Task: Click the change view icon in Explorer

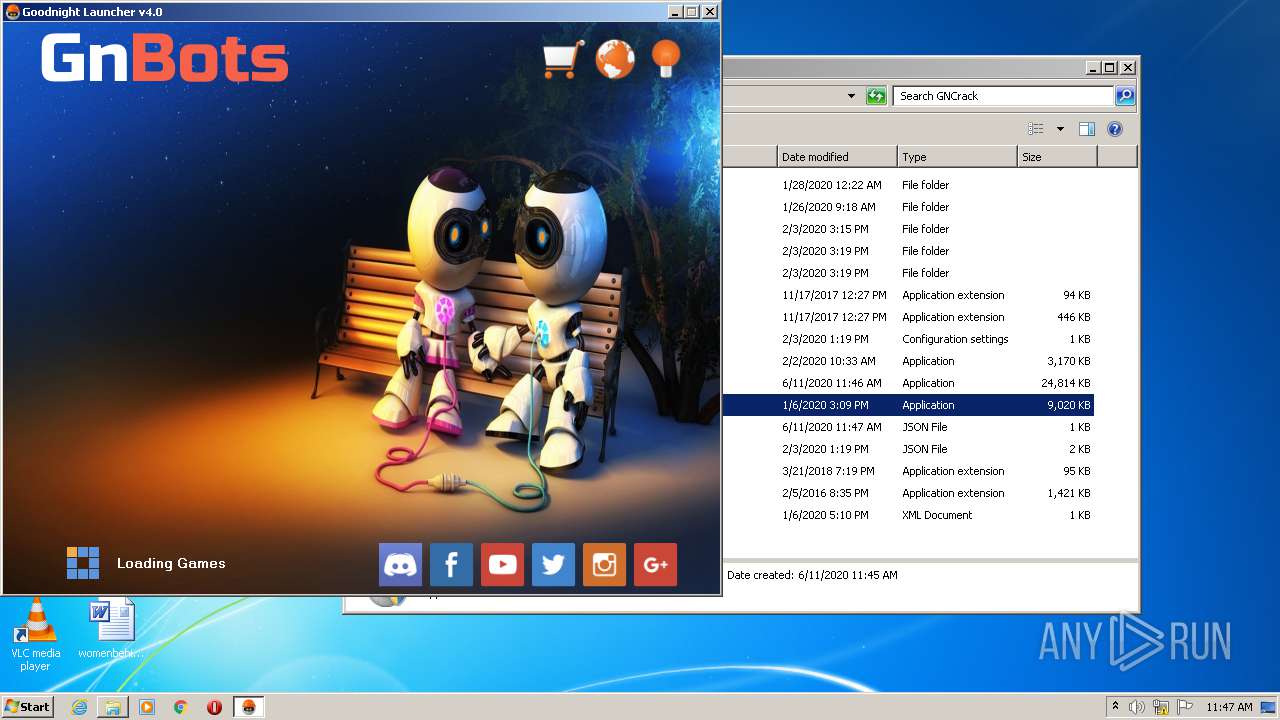Action: point(1036,129)
